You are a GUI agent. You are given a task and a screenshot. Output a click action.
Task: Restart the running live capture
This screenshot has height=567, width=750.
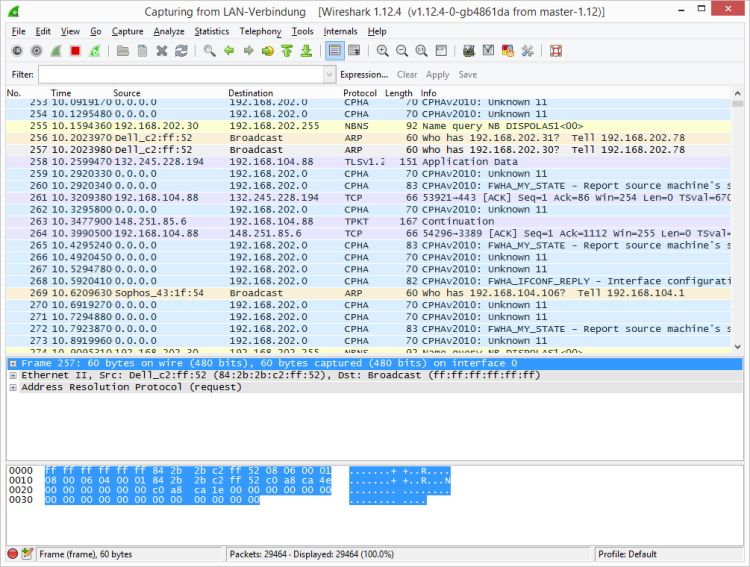[x=94, y=51]
